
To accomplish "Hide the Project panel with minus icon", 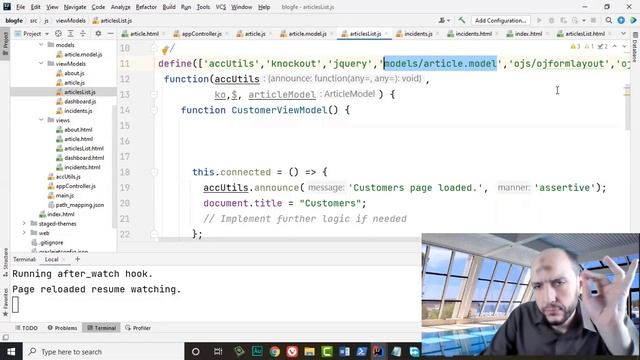I will click(x=110, y=33).
